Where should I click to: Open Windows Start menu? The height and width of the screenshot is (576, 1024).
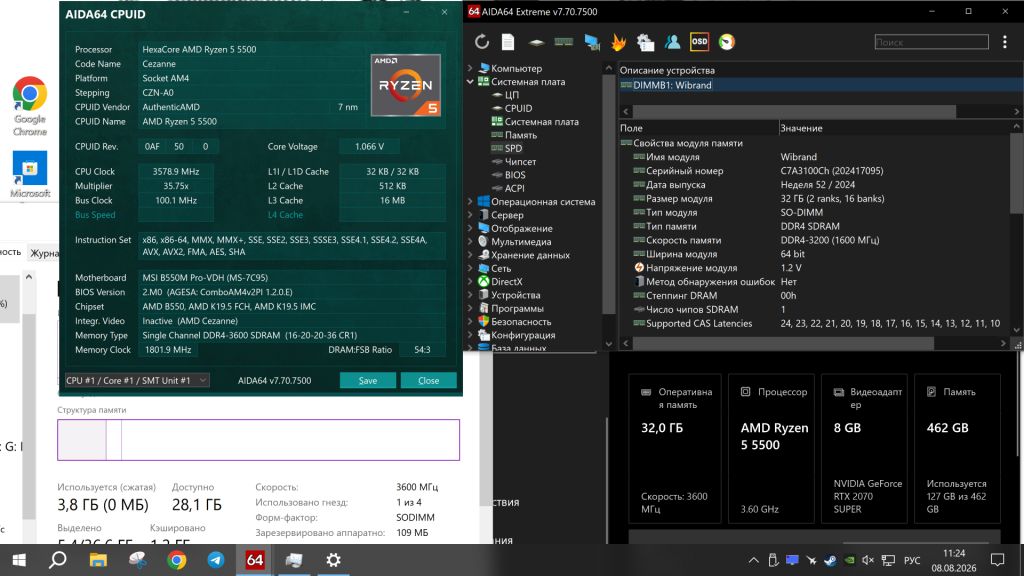[x=19, y=560]
